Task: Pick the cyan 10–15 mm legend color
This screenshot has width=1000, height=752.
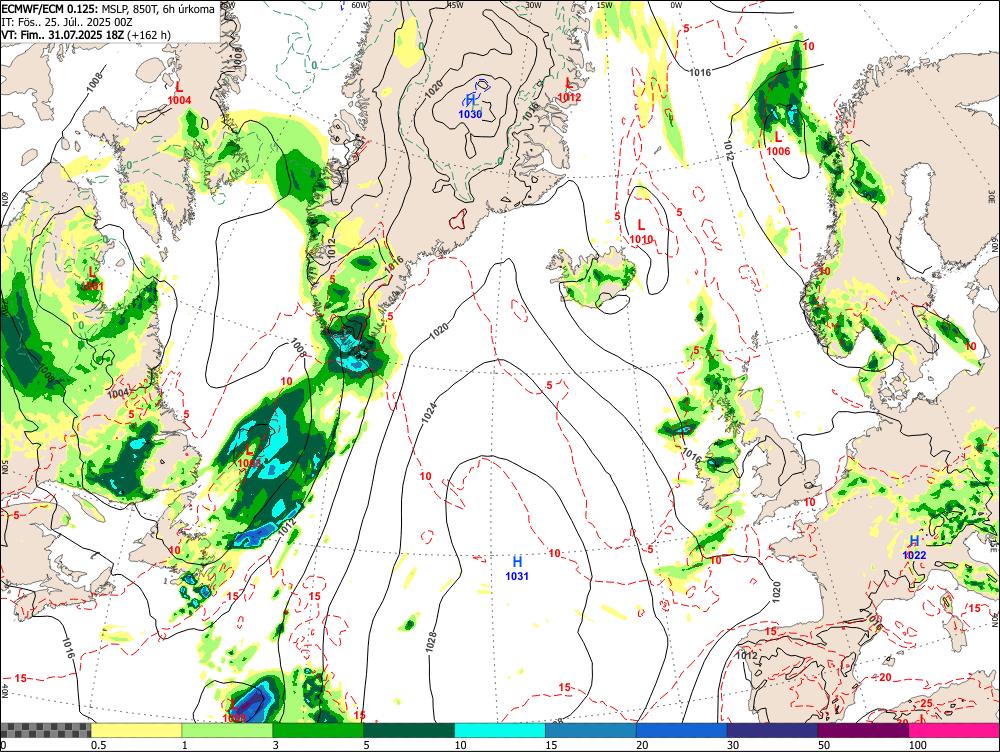Action: [500, 730]
